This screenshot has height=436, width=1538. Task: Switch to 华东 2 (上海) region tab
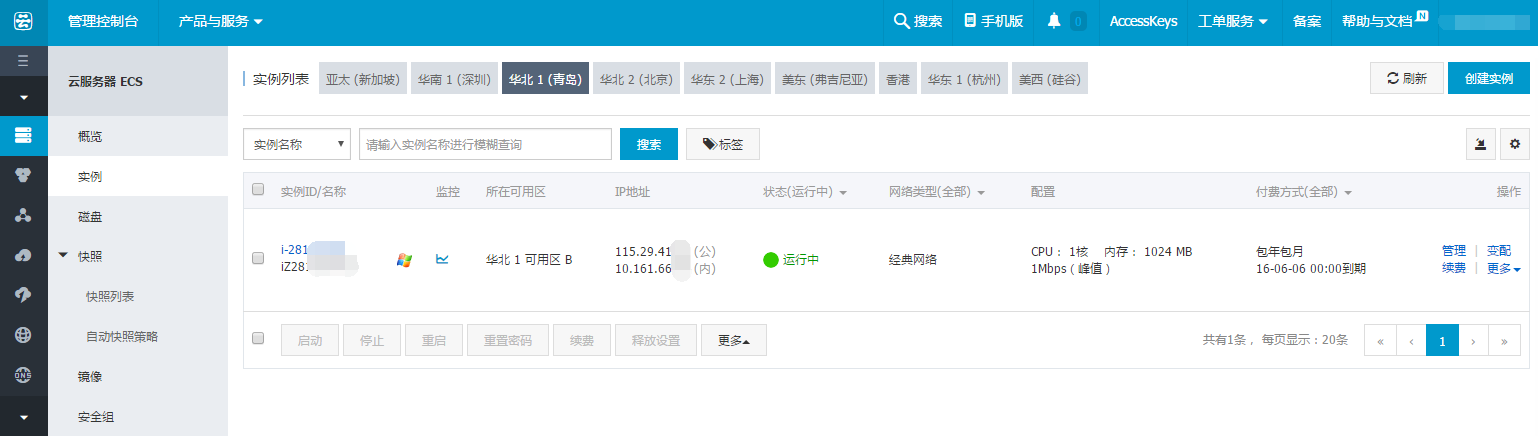coord(728,79)
